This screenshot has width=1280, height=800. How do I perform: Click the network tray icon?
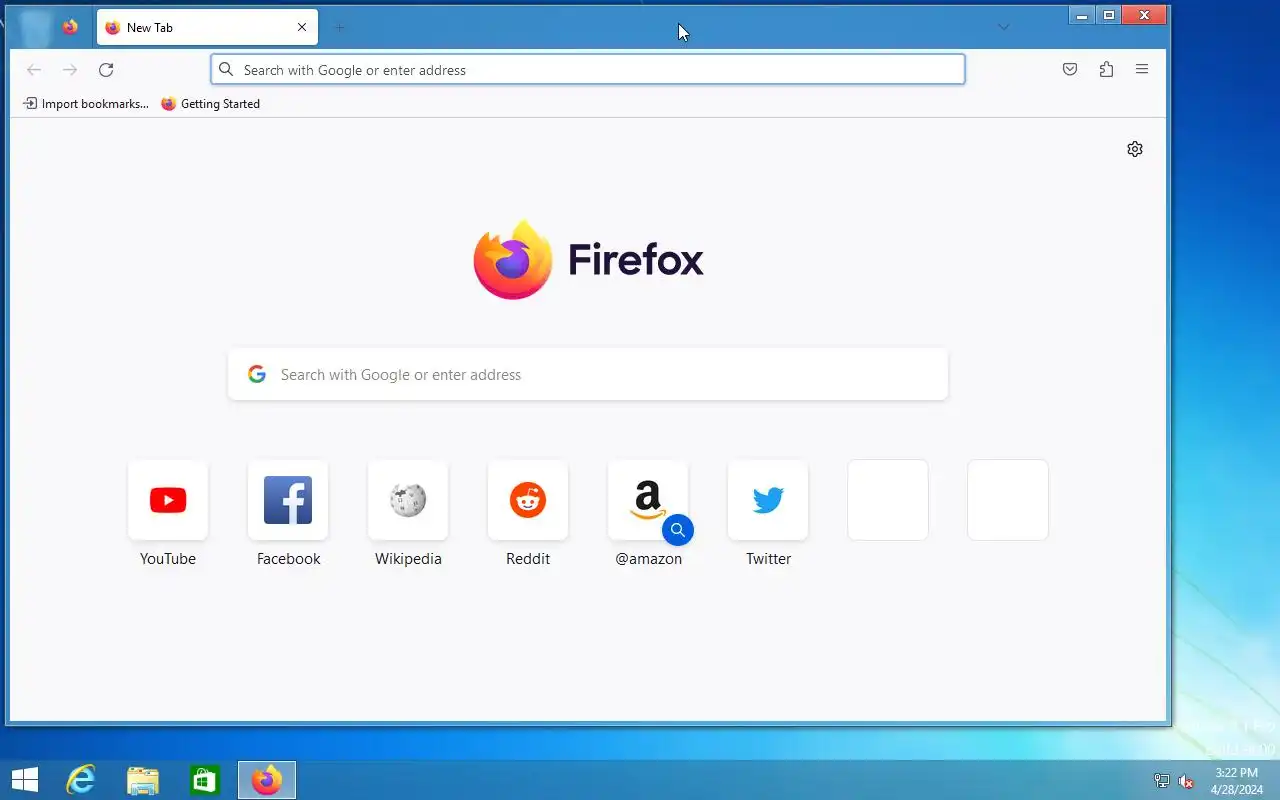tap(1162, 781)
